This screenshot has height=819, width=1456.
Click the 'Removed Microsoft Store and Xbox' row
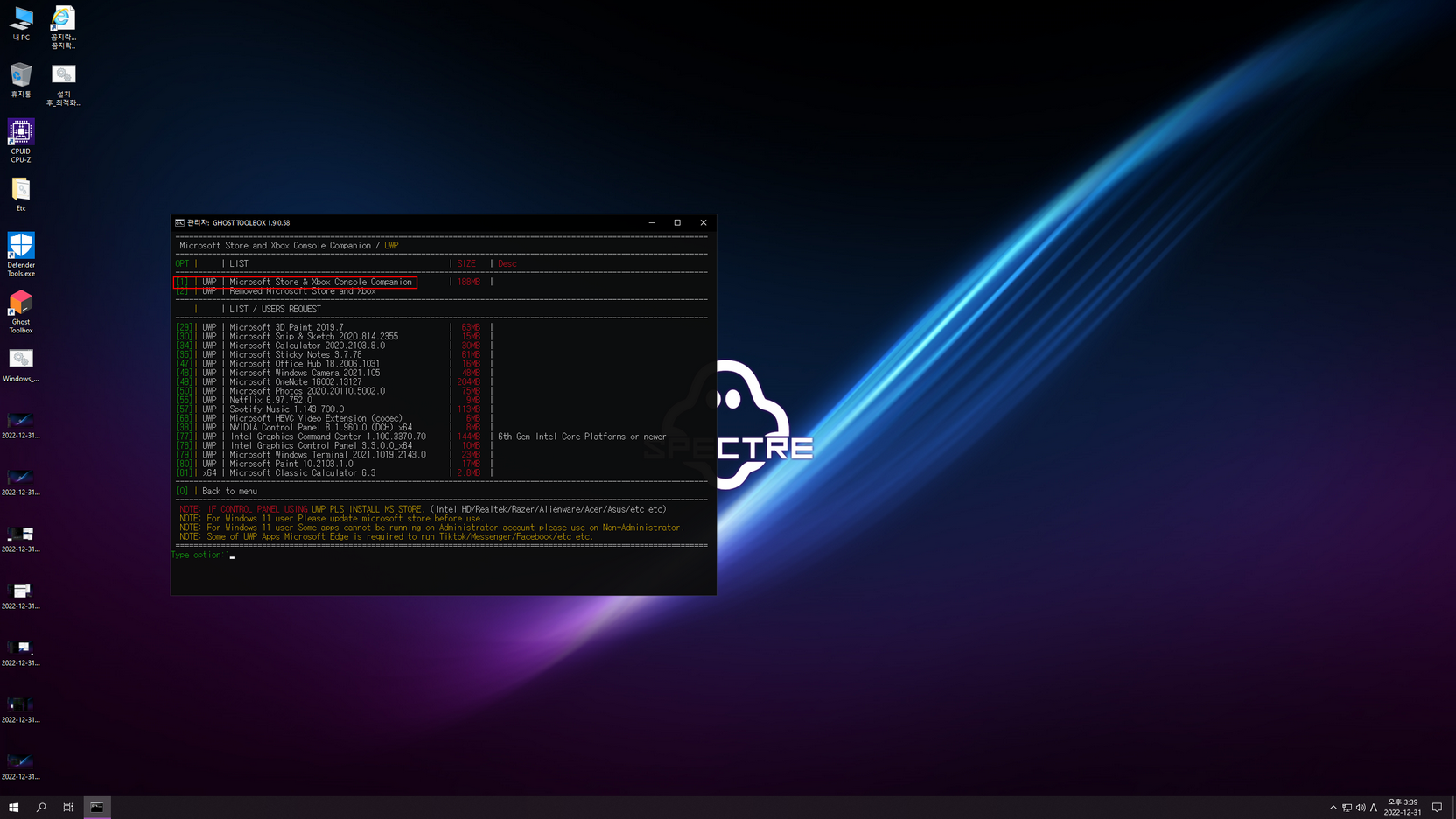click(276, 291)
